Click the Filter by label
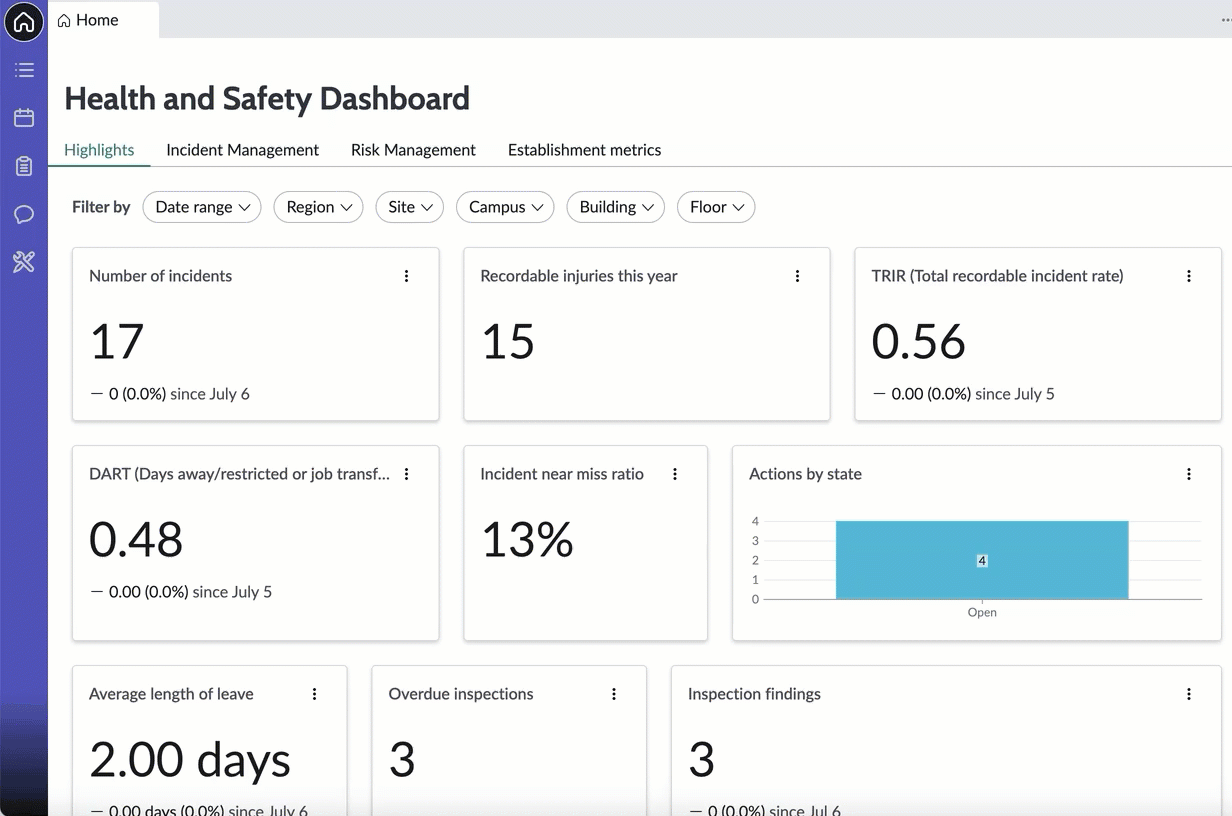 [x=101, y=207]
